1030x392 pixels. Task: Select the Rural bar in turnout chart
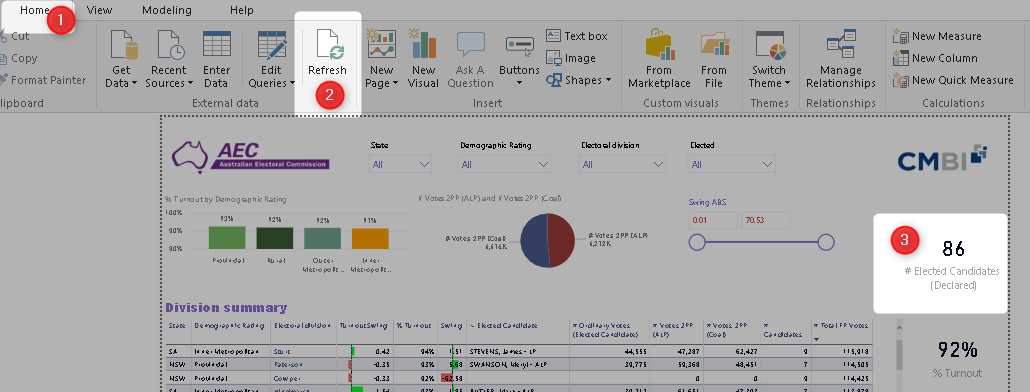[275, 238]
